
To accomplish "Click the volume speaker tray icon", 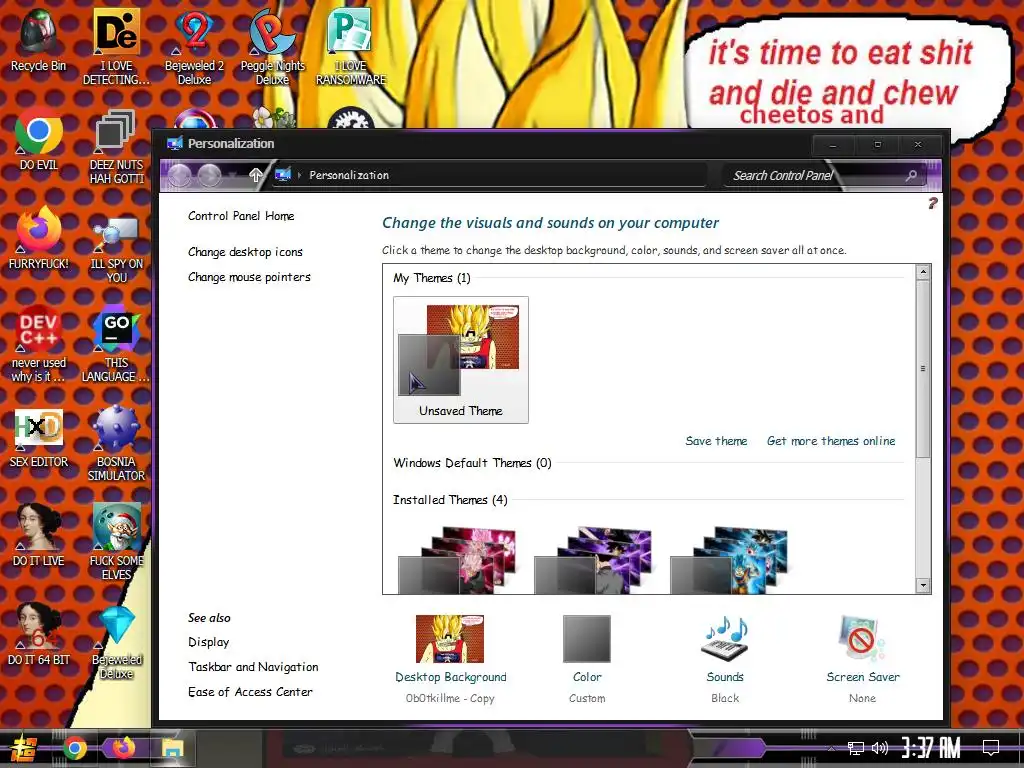I will tap(880, 748).
